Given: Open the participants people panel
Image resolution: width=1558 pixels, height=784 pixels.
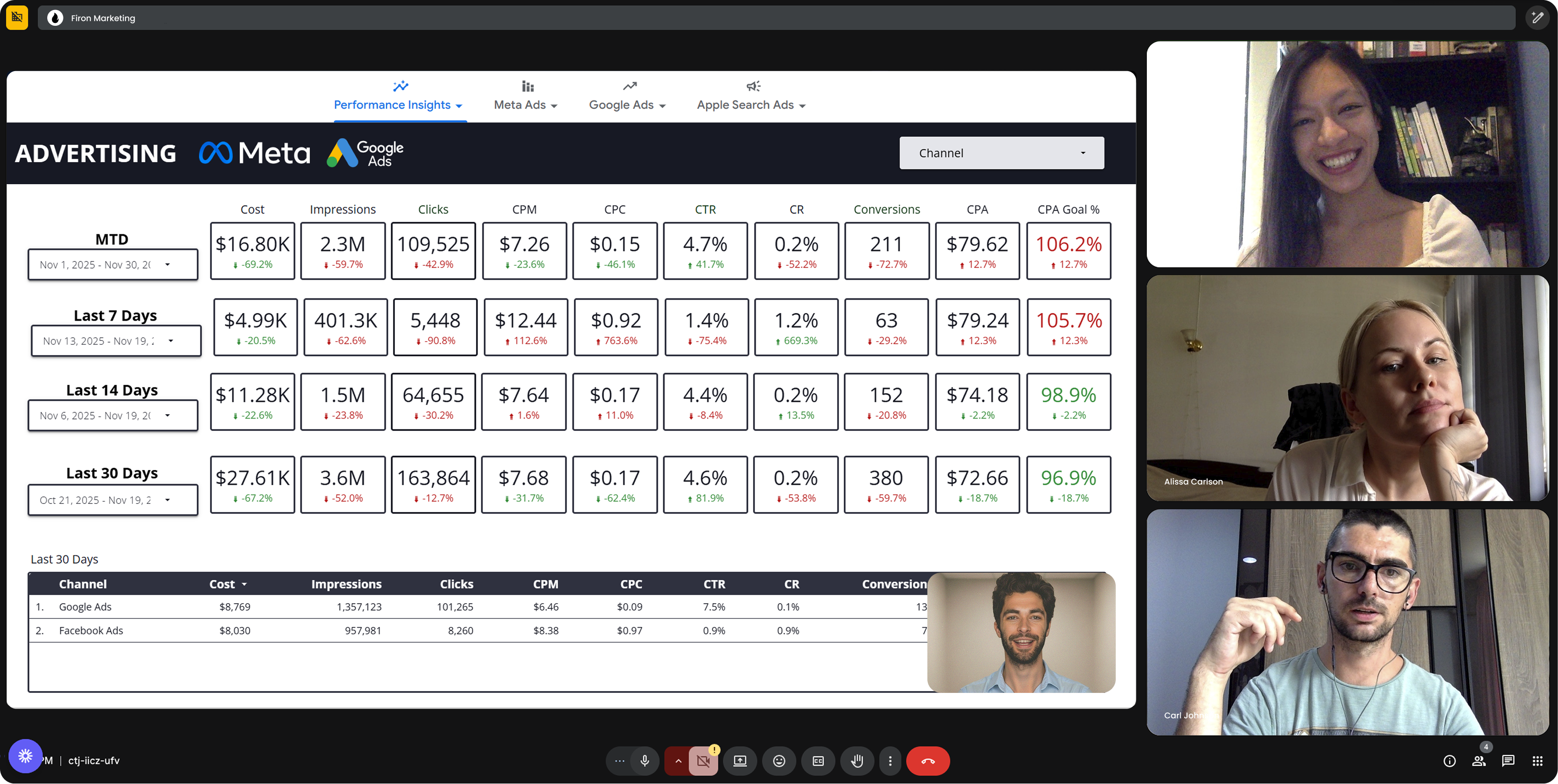Looking at the screenshot, I should coord(1479,761).
